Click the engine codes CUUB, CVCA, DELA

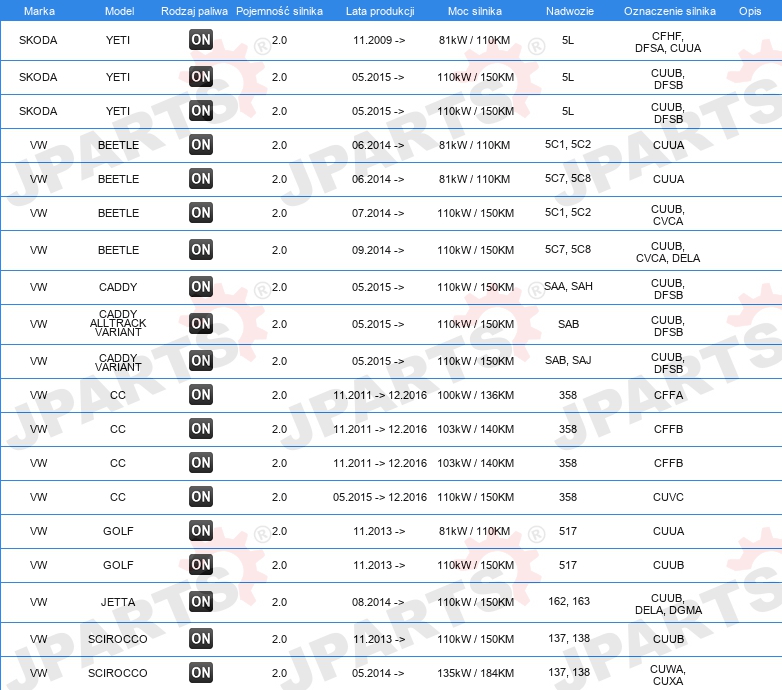[x=668, y=252]
